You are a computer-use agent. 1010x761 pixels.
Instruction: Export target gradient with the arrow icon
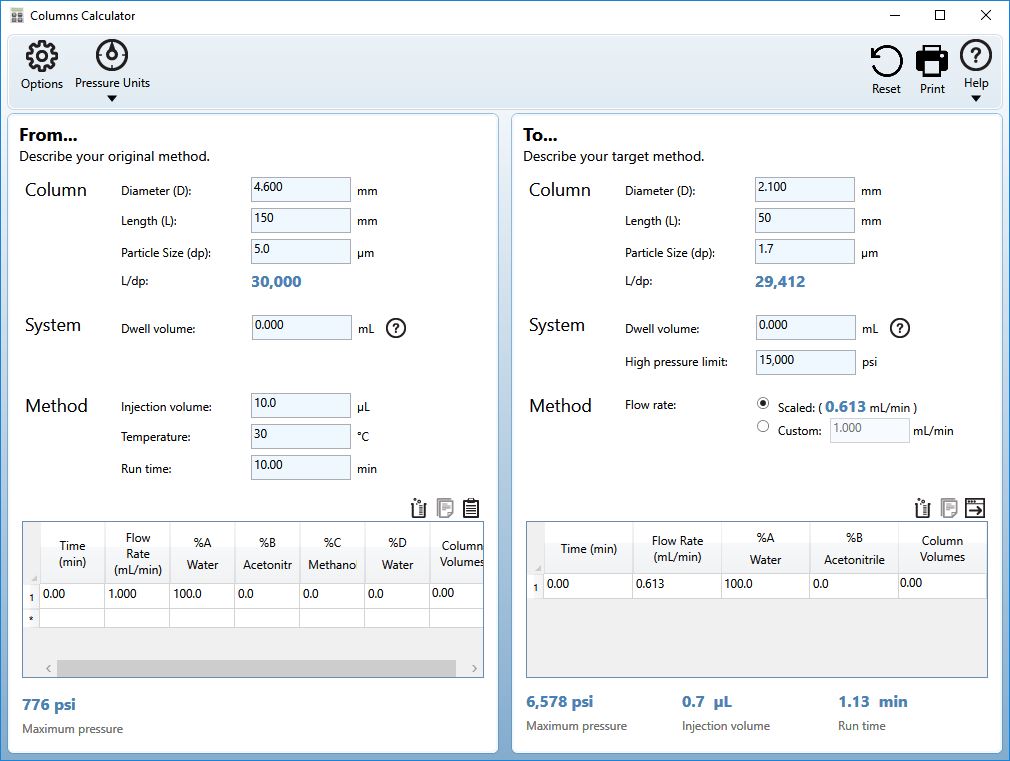click(973, 508)
